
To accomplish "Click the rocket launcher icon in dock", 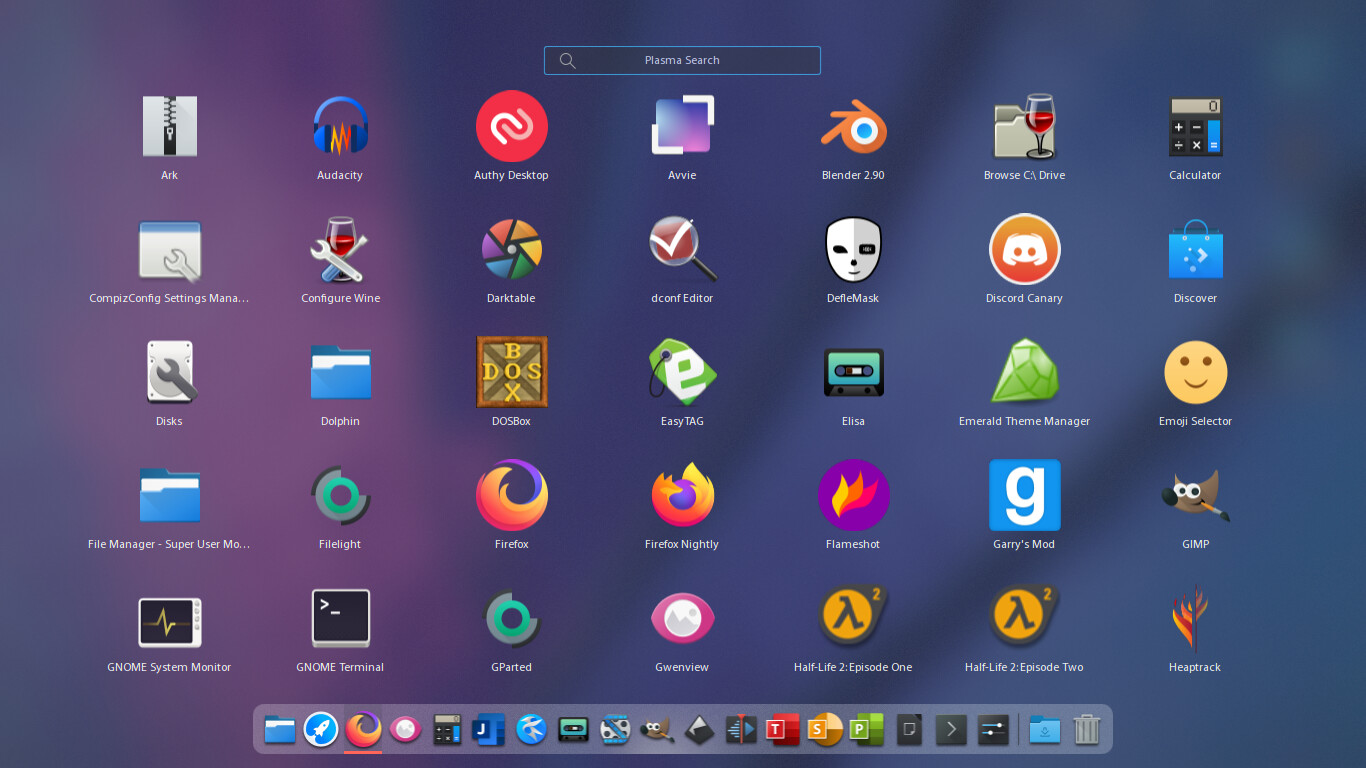I will click(321, 730).
